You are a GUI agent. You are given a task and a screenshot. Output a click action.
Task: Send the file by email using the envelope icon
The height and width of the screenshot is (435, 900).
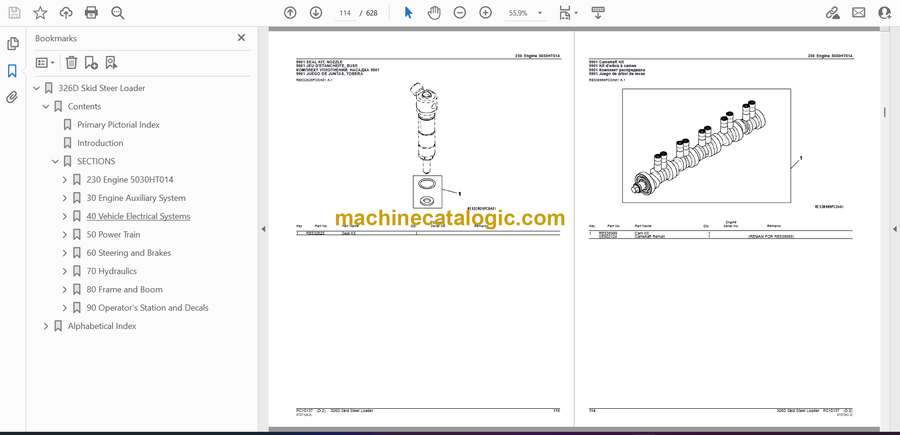(859, 13)
